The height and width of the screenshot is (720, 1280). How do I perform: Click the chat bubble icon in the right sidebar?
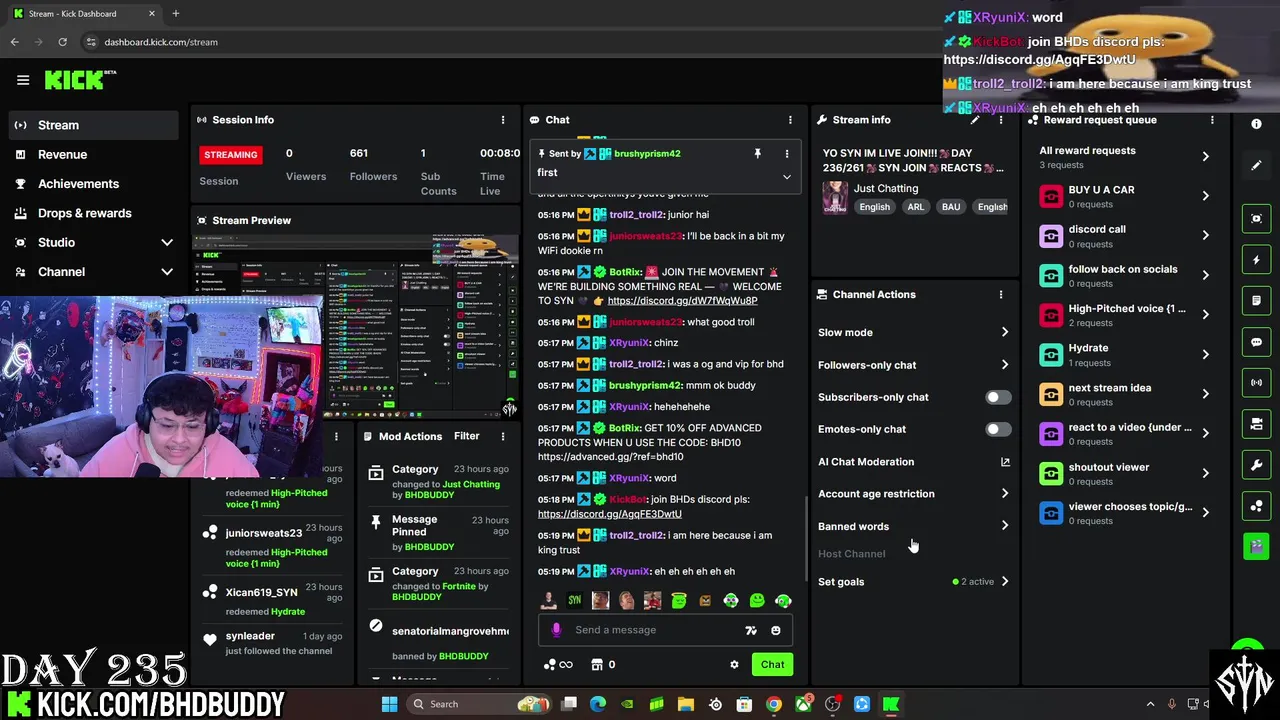1256,342
